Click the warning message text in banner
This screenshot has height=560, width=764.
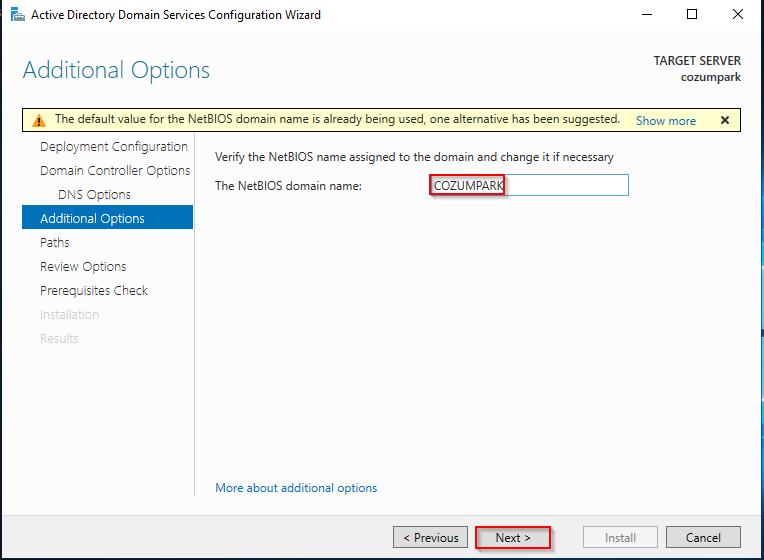pyautogui.click(x=337, y=119)
